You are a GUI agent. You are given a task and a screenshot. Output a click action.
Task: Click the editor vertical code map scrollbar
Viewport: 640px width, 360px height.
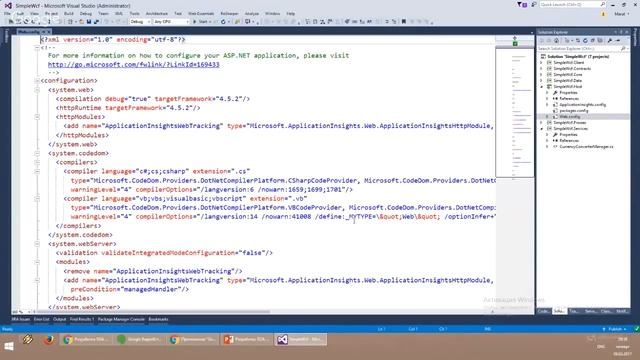(514, 112)
